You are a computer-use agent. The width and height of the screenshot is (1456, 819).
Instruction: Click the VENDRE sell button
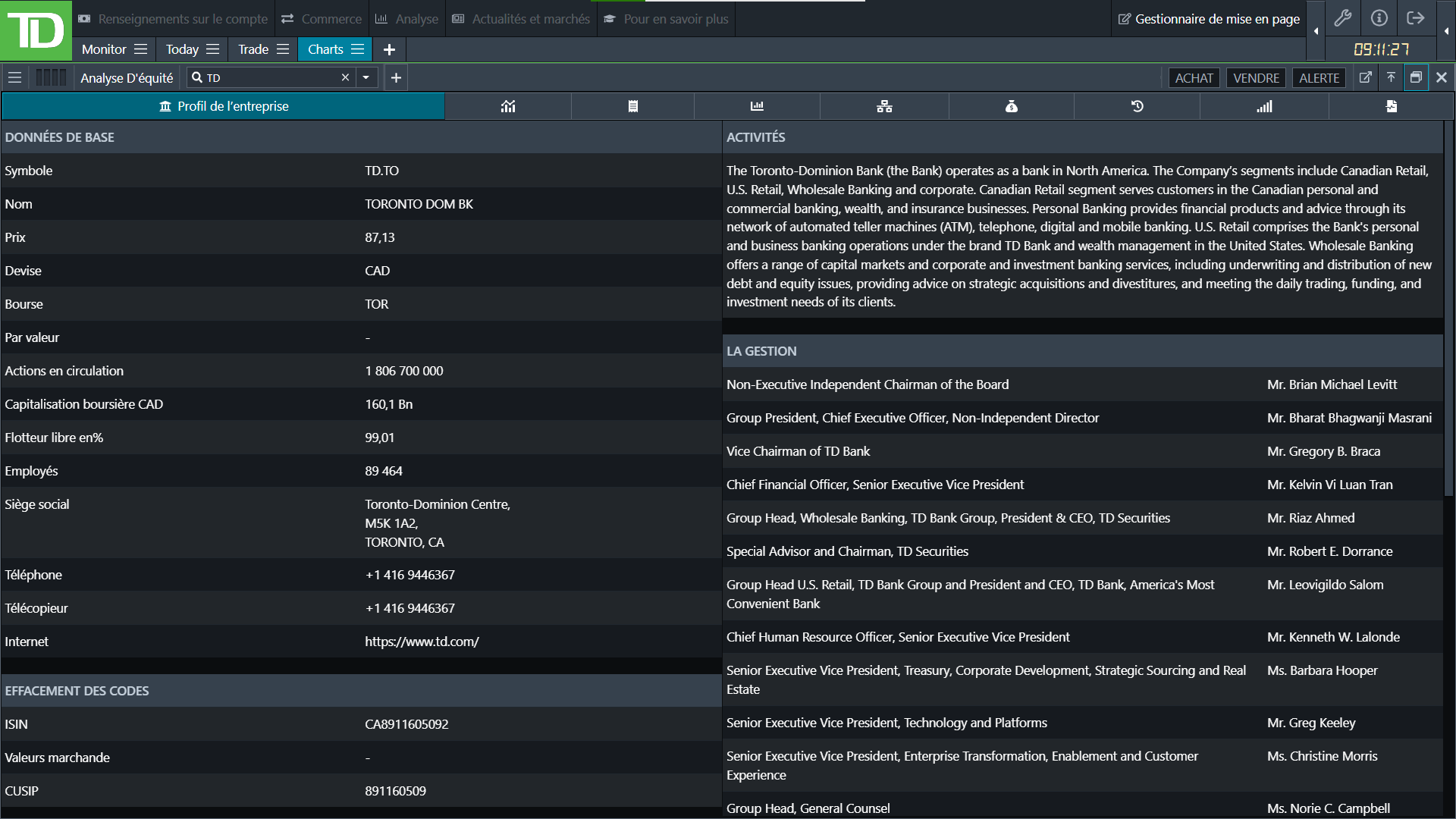click(1256, 78)
